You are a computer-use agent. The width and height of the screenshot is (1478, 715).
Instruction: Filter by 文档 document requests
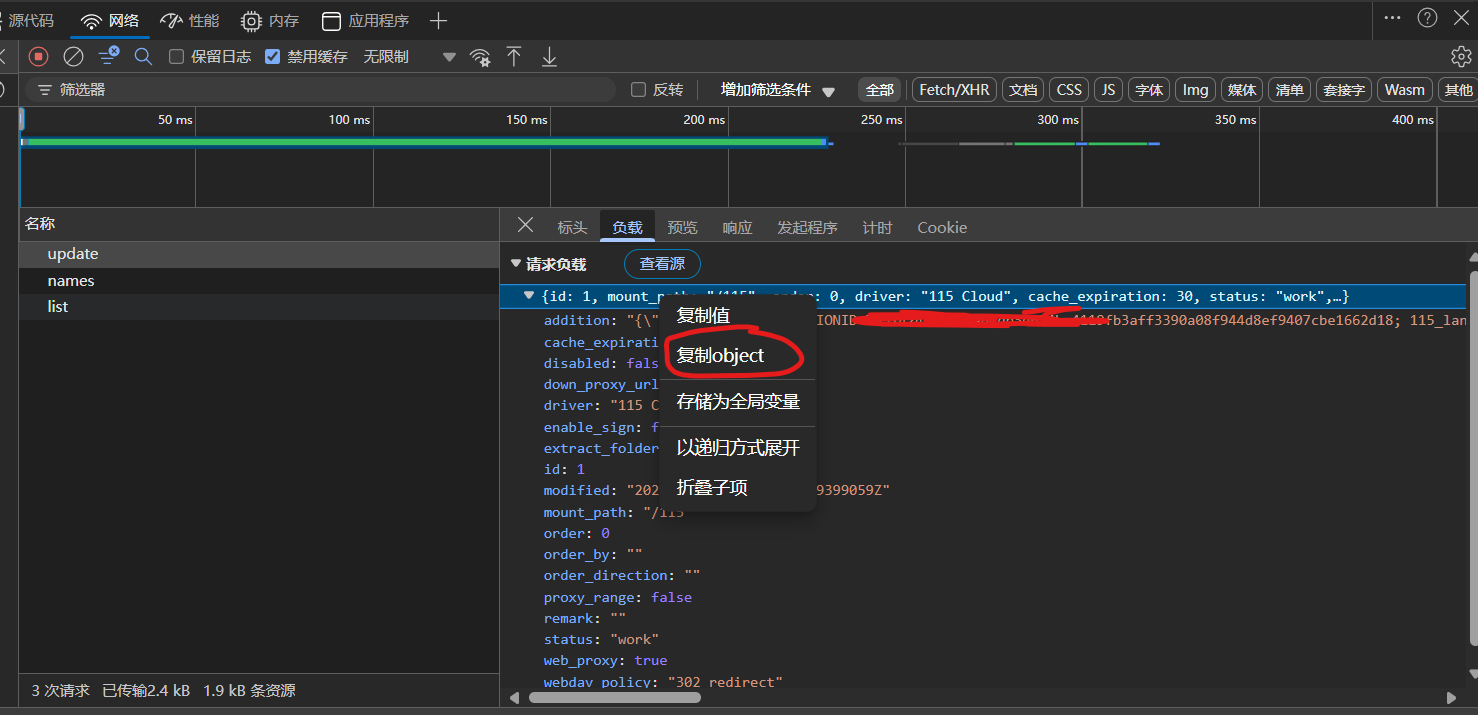coord(1023,90)
